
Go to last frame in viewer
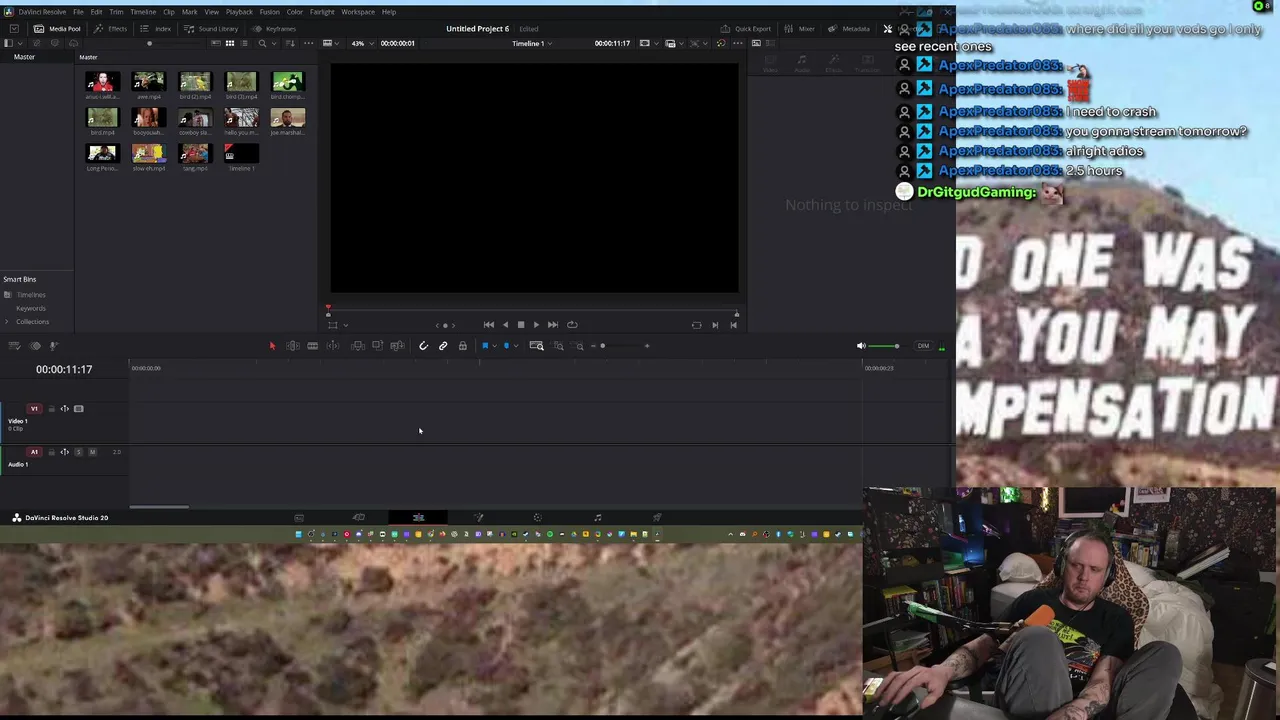(x=553, y=325)
